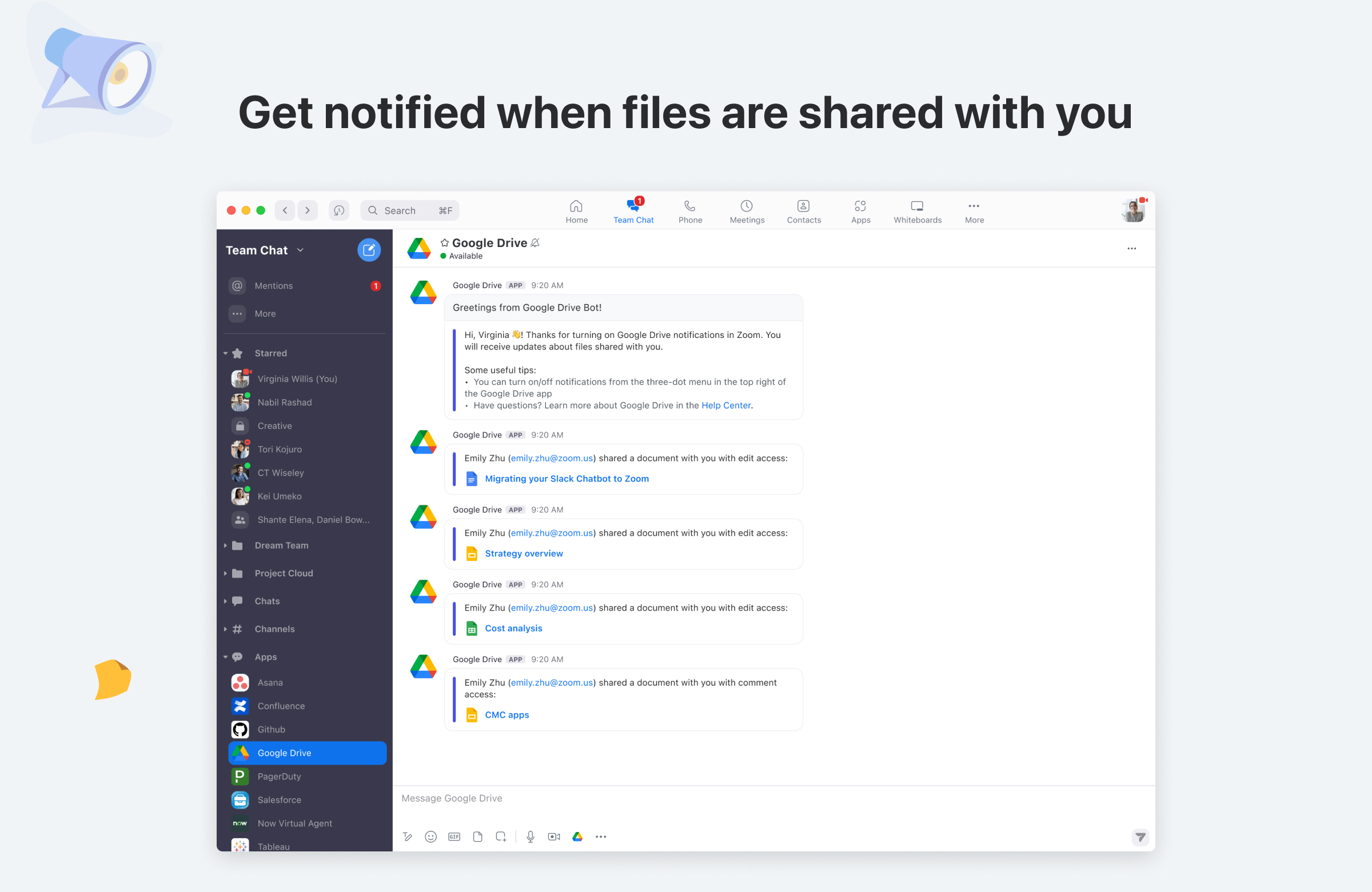Open the Help Center link
The image size is (1372, 892).
point(726,405)
